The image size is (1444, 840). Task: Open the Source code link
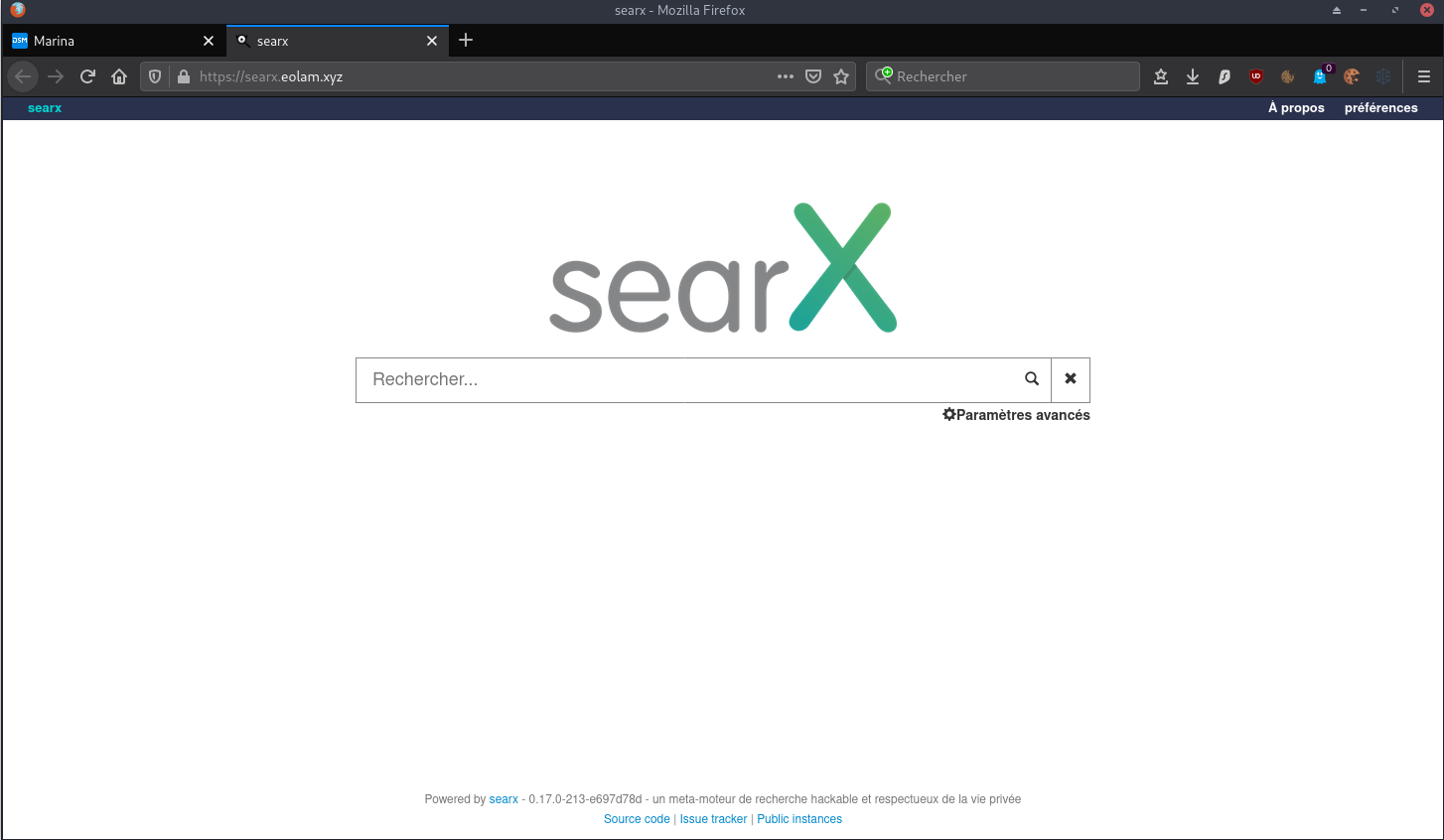[637, 819]
